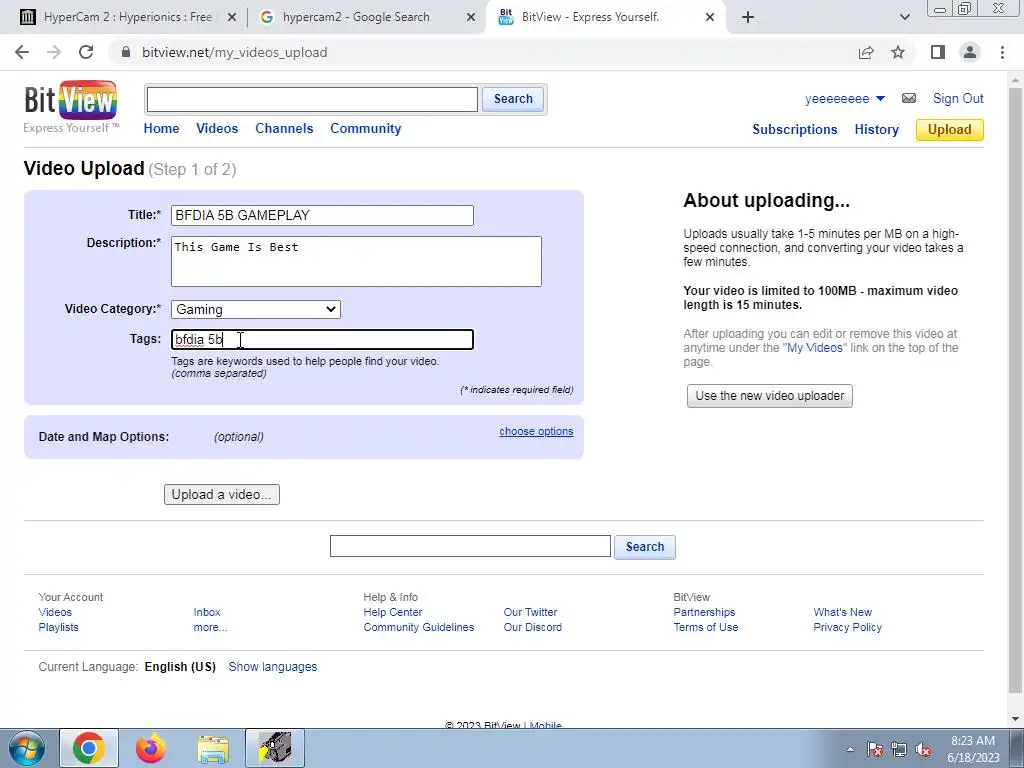Launch Firefox from taskbar
Screen dimensions: 1024x768
[x=151, y=748]
